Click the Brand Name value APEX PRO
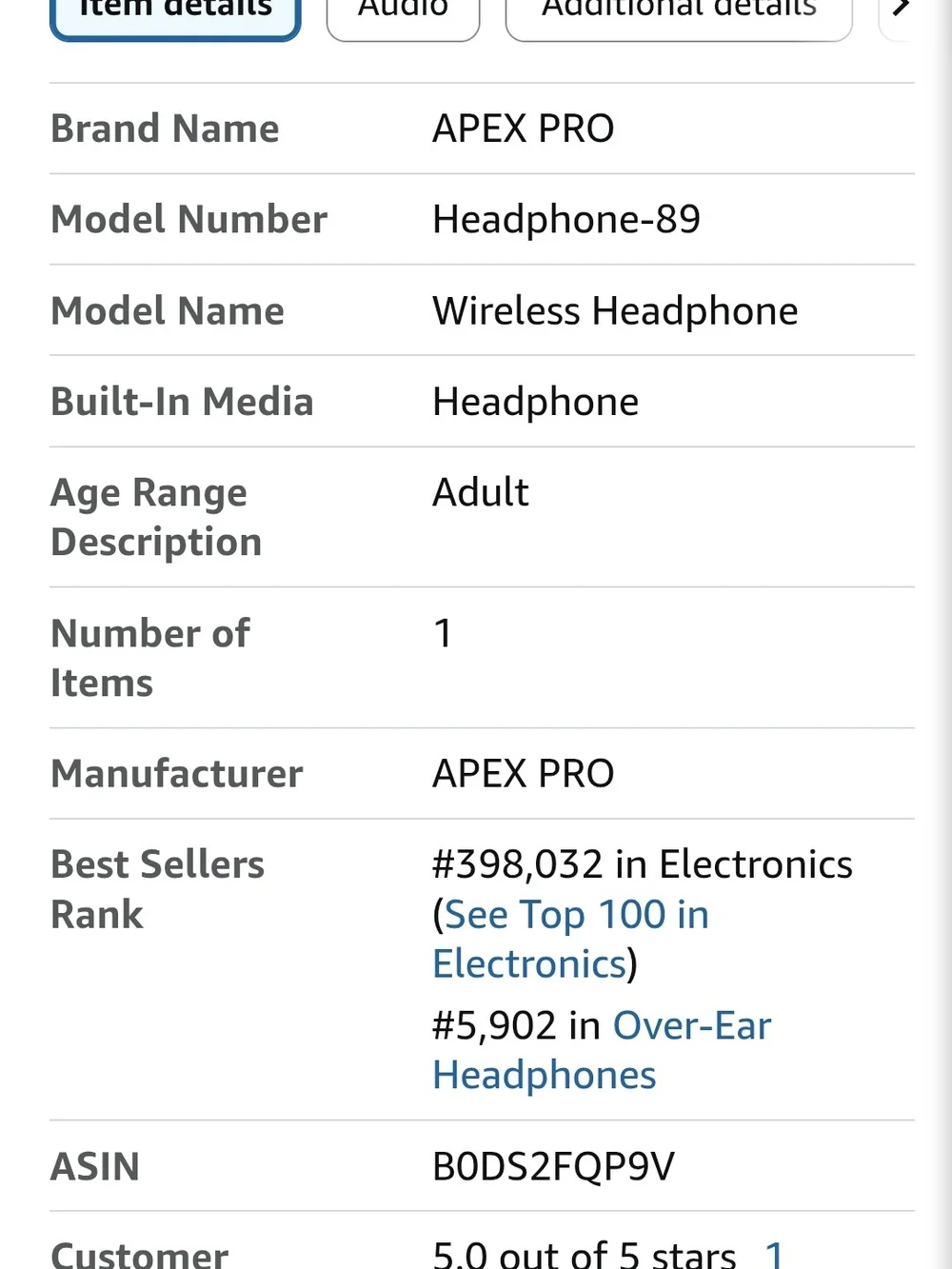The width and height of the screenshot is (952, 1269). point(524,129)
